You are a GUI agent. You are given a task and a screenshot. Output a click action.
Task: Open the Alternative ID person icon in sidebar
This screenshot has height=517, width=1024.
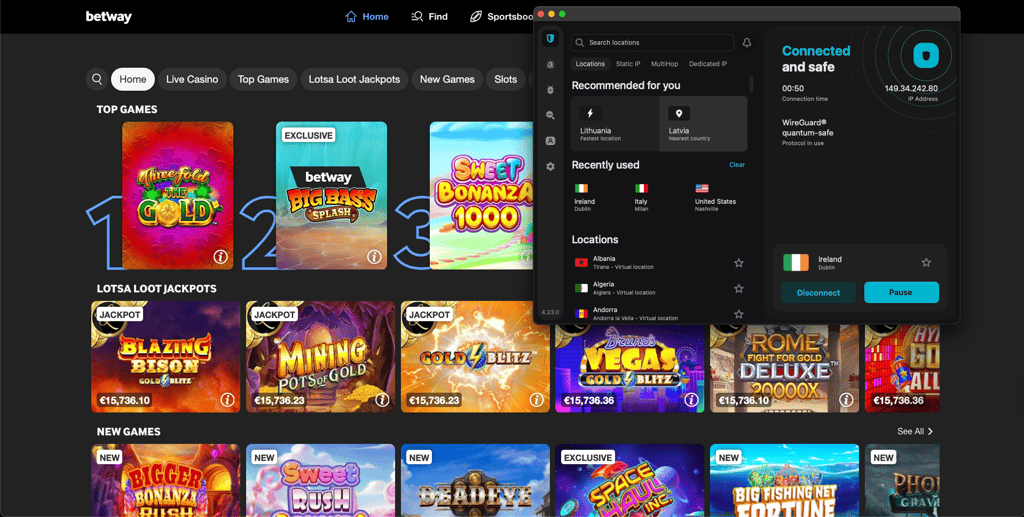coord(551,140)
